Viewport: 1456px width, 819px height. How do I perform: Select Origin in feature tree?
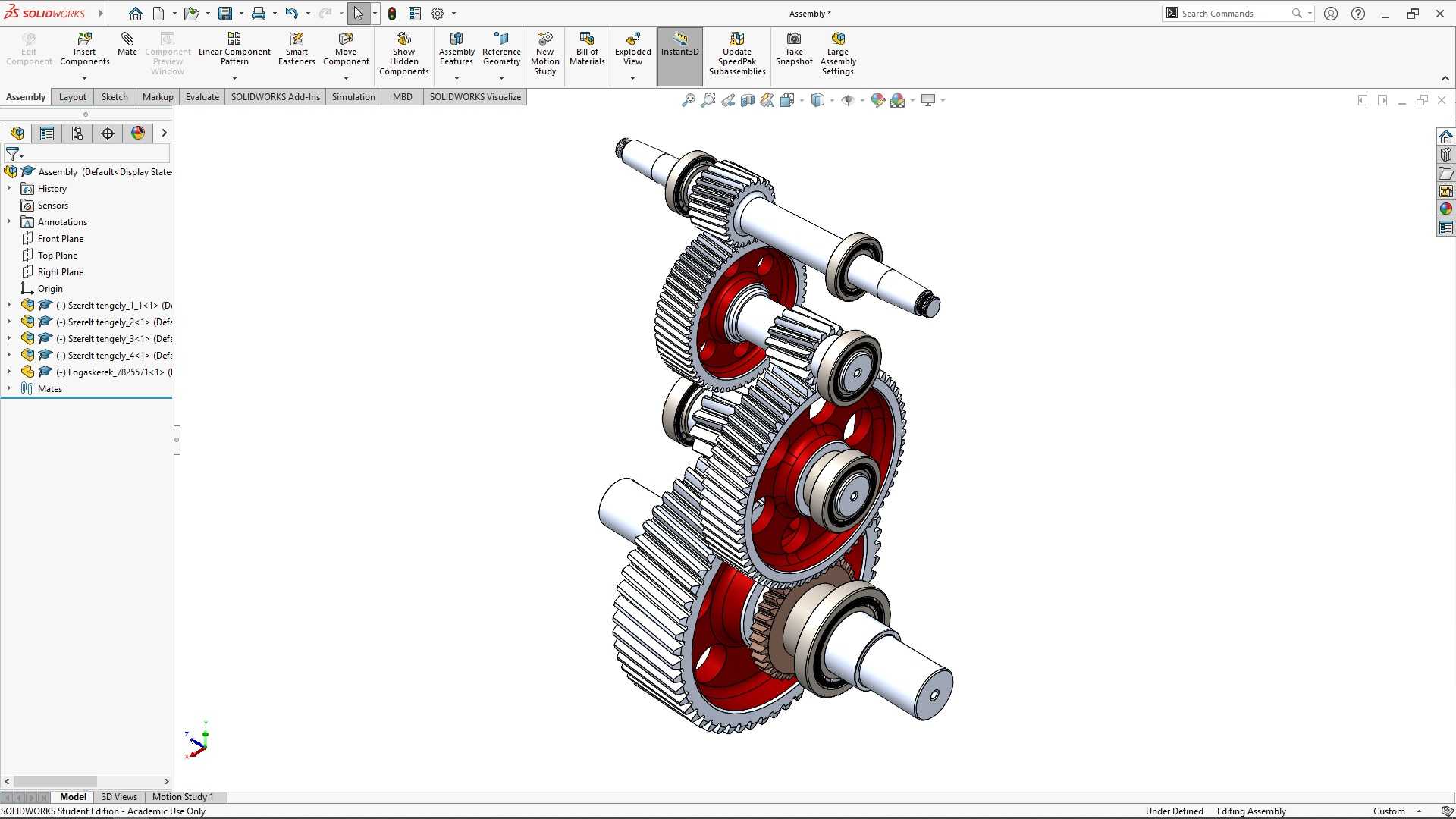click(50, 289)
